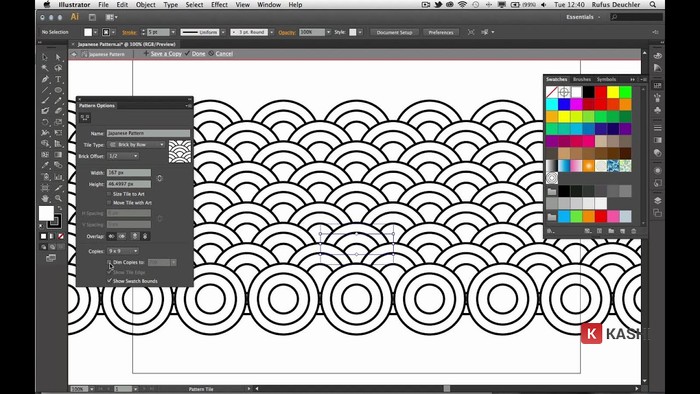
Task: Open the Swatch Libraries menu icon
Action: [551, 231]
